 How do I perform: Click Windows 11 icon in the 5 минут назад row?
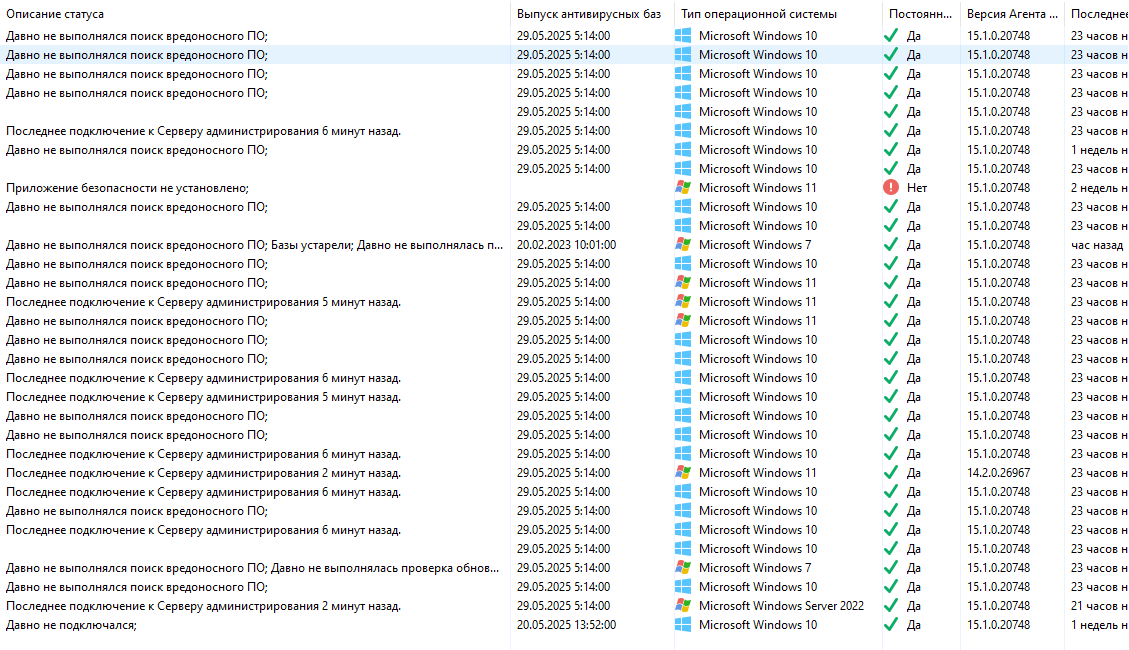point(683,302)
